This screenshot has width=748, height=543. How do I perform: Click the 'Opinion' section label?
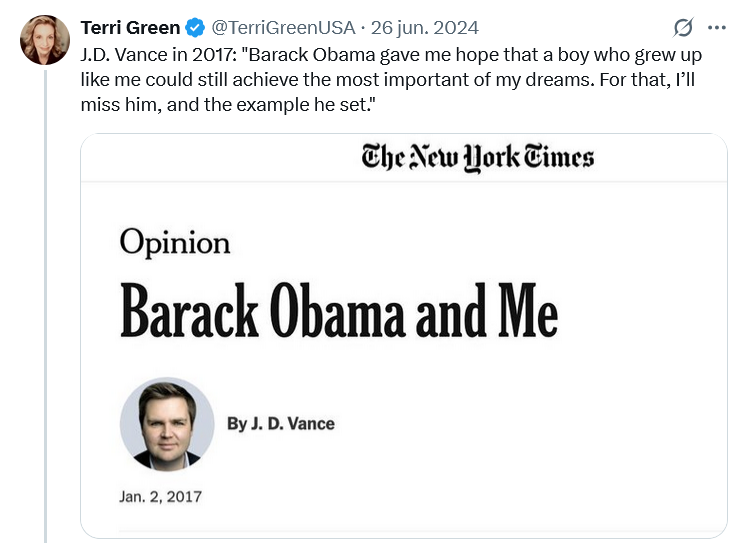(x=175, y=242)
